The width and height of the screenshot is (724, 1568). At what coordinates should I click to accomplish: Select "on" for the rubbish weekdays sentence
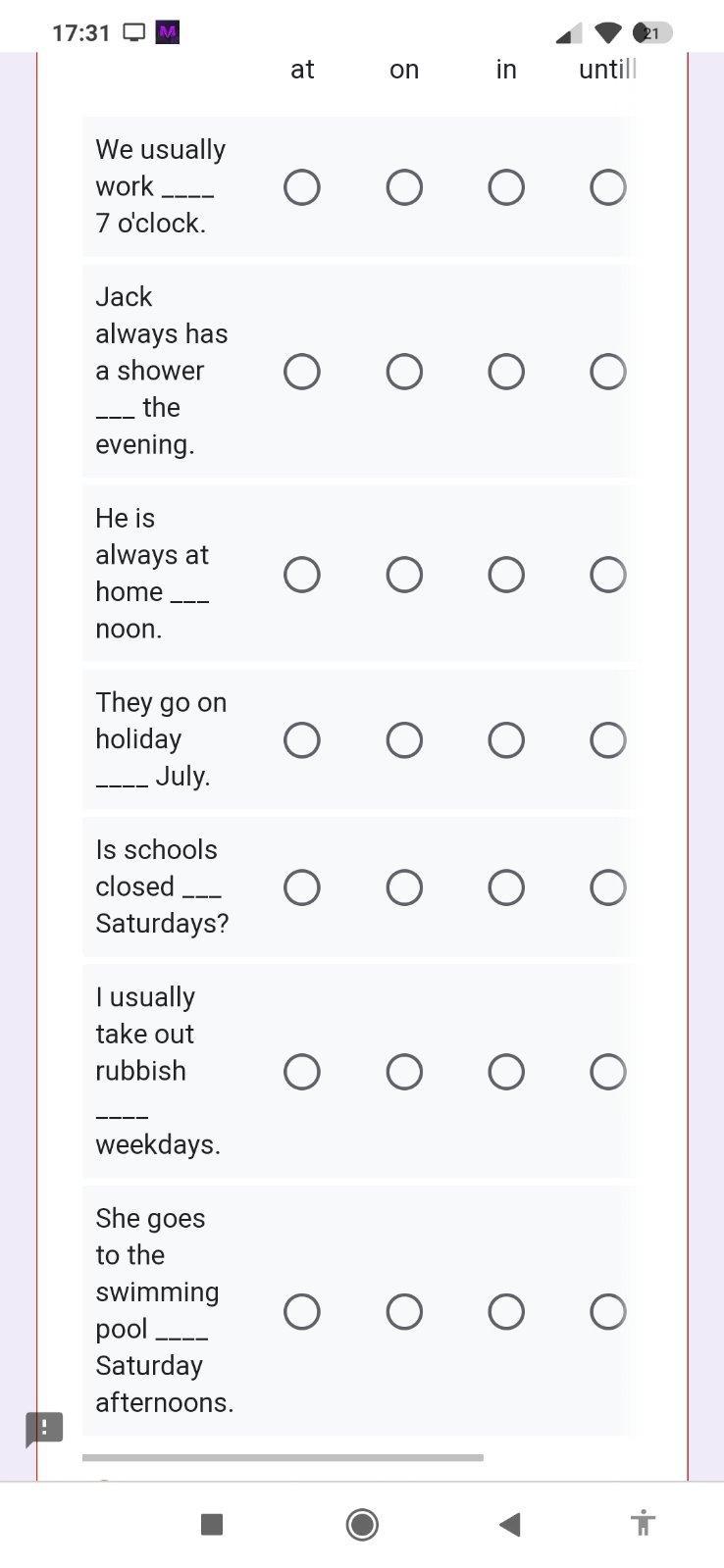[x=404, y=1072]
